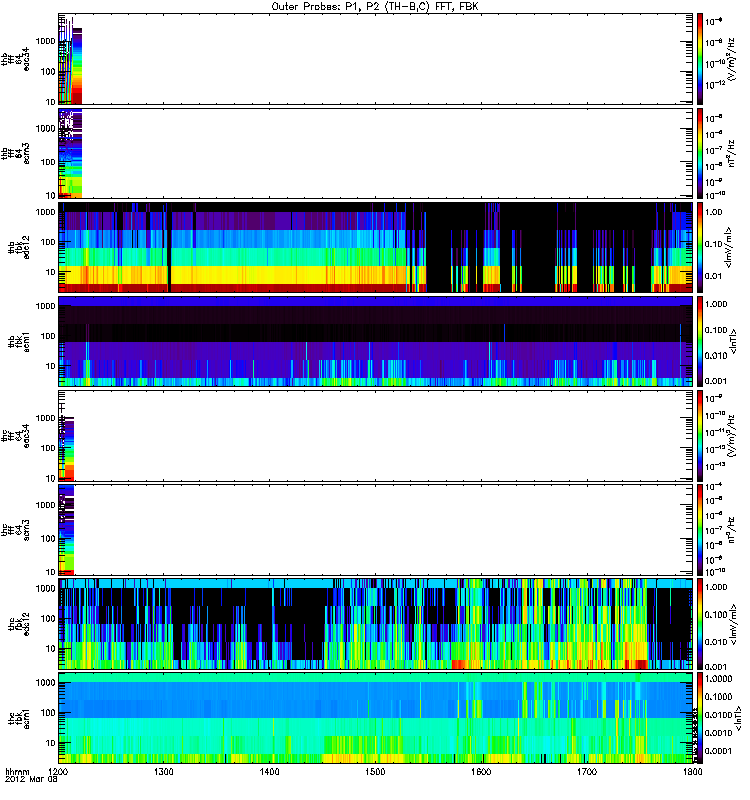750x800 pixels.
Task: Click the '<|mV/m|>' unit label of thb edc12 color bar
Action: coord(729,247)
